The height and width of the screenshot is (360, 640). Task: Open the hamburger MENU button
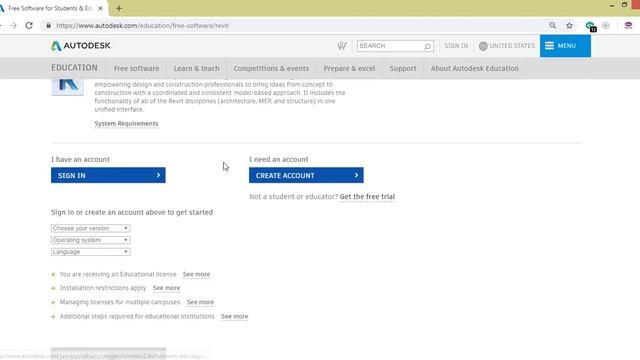565,46
